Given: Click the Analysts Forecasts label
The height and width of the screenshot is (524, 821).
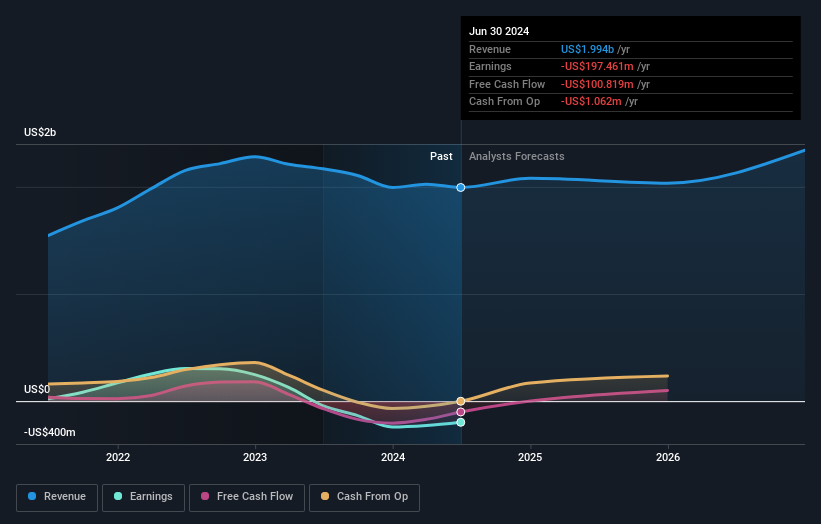Looking at the screenshot, I should point(516,156).
